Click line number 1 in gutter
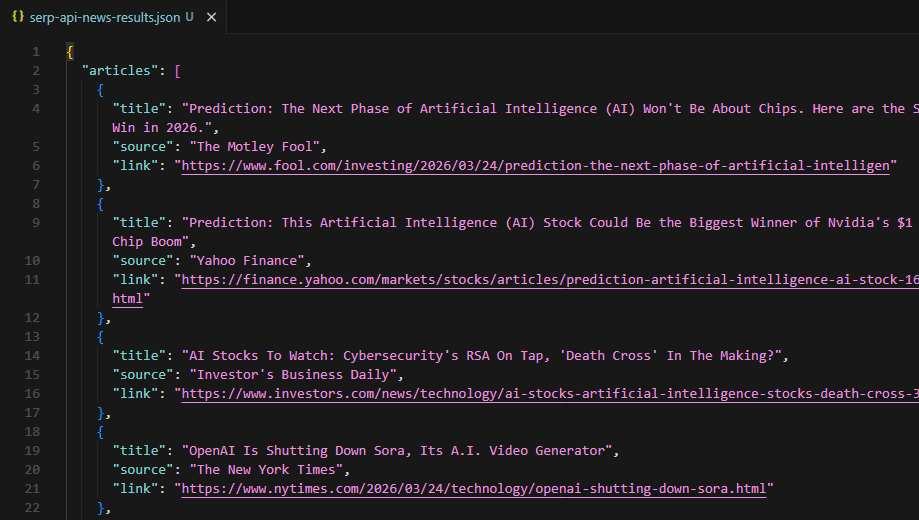This screenshot has height=520, width=919. point(36,52)
